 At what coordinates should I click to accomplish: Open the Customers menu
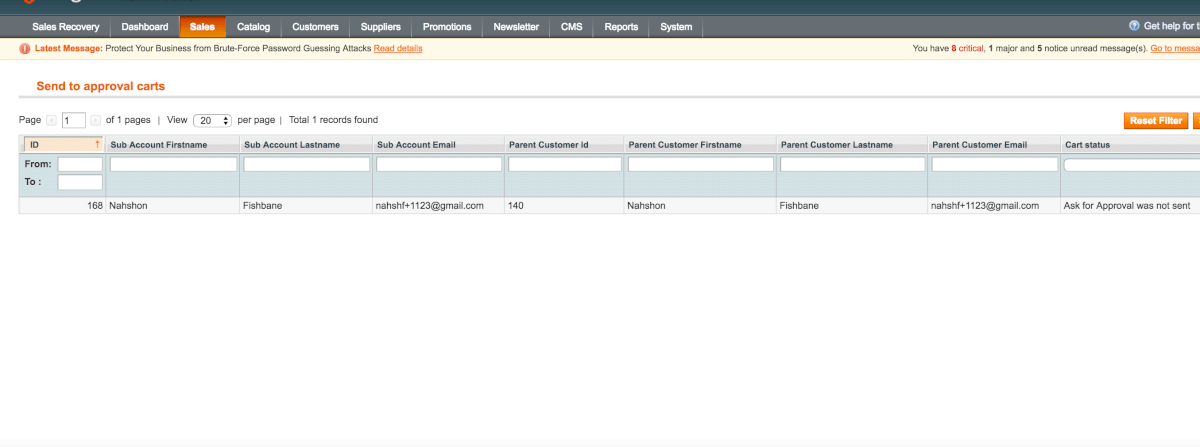[x=315, y=27]
